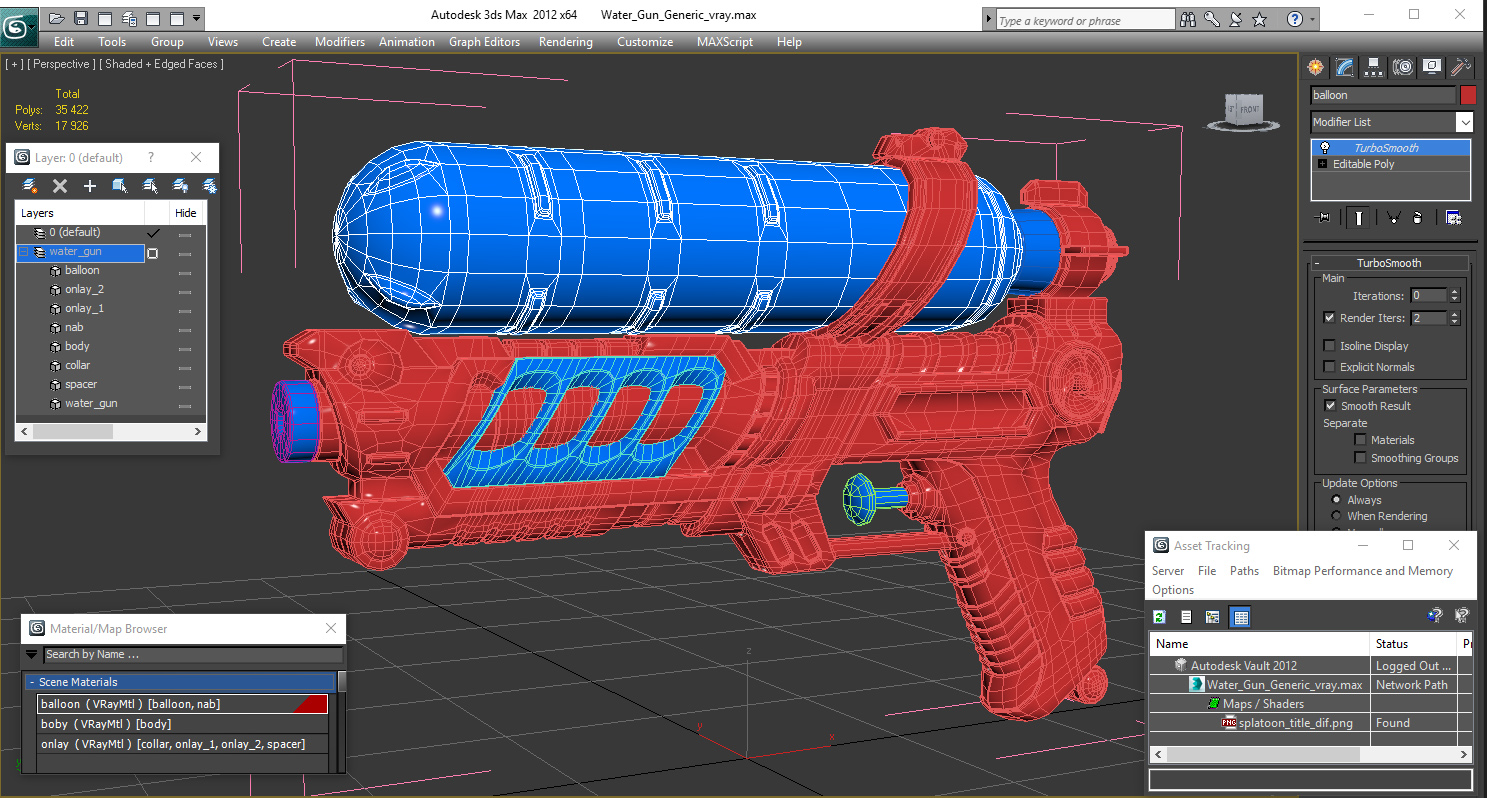The width and height of the screenshot is (1487, 798).
Task: Collapse the TurboSmooth rollout header
Action: pos(1388,263)
